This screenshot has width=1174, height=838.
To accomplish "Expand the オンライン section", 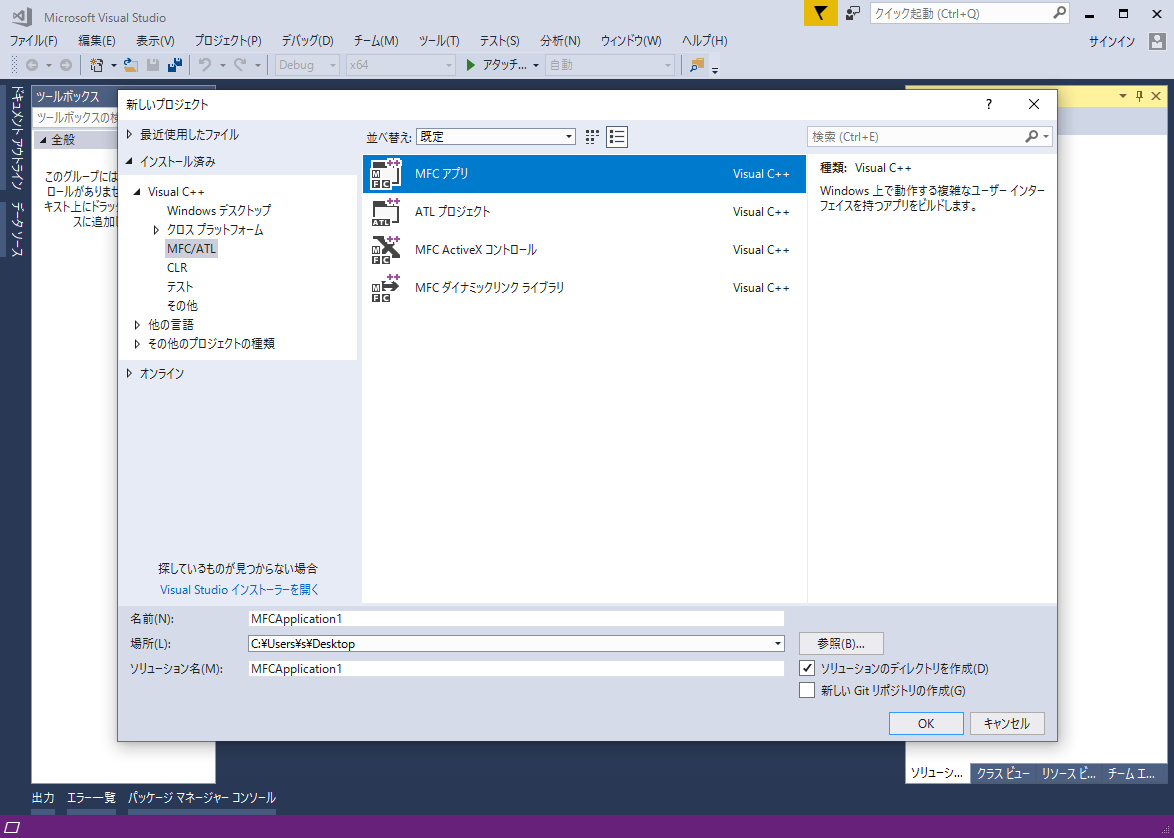I will (x=129, y=373).
